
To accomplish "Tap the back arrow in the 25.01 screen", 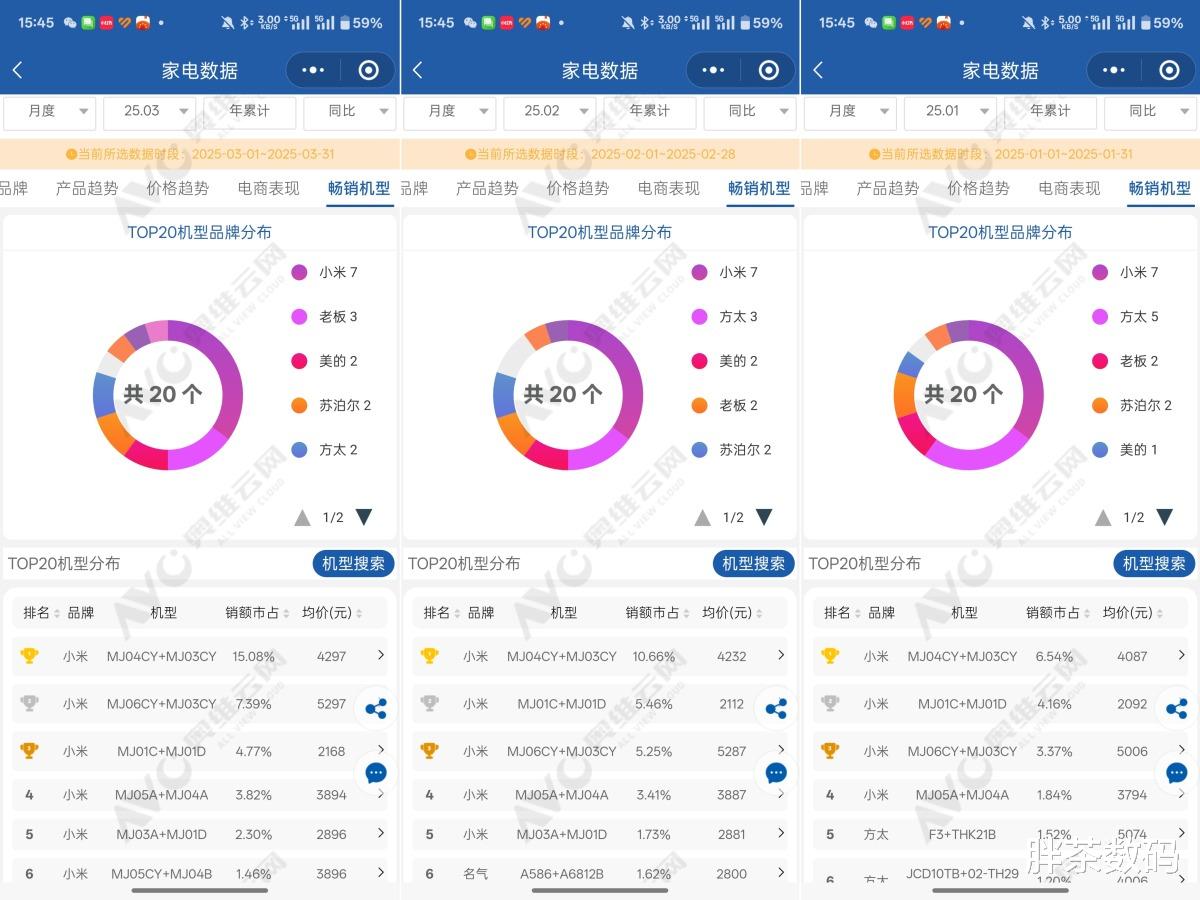I will 817,70.
